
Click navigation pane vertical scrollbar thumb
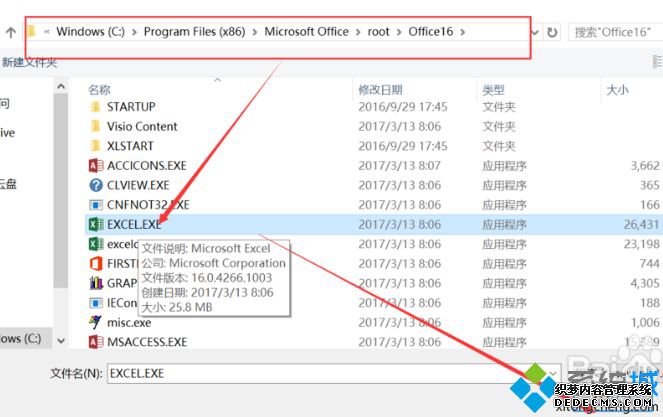point(61,190)
